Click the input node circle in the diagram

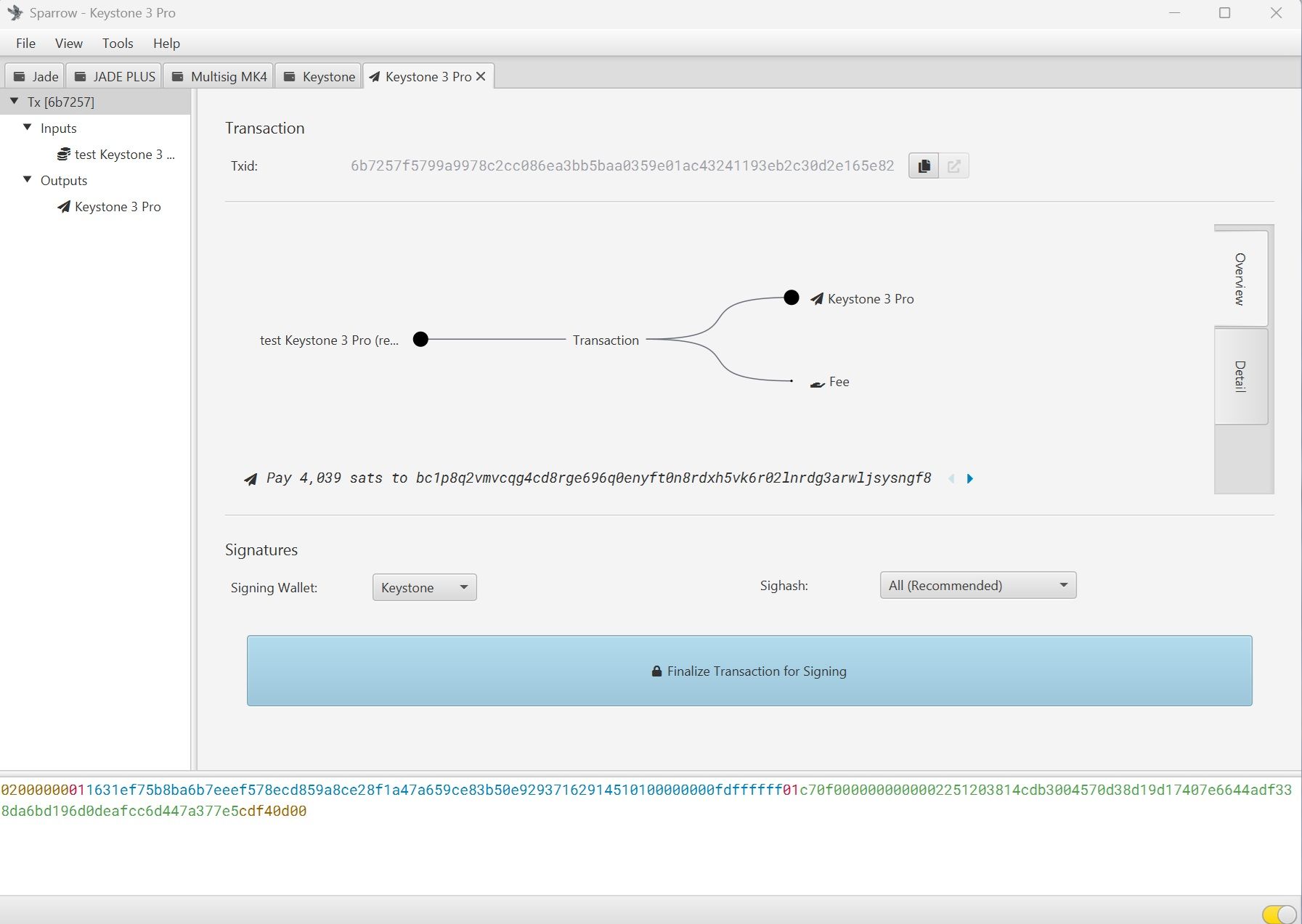(420, 339)
